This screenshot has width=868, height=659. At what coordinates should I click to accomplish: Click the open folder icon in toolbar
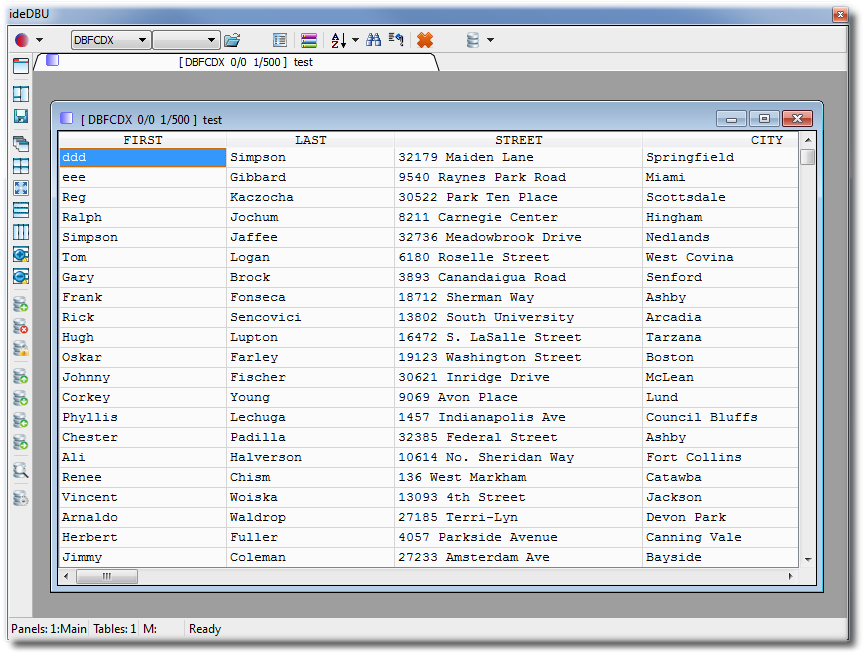[232, 40]
